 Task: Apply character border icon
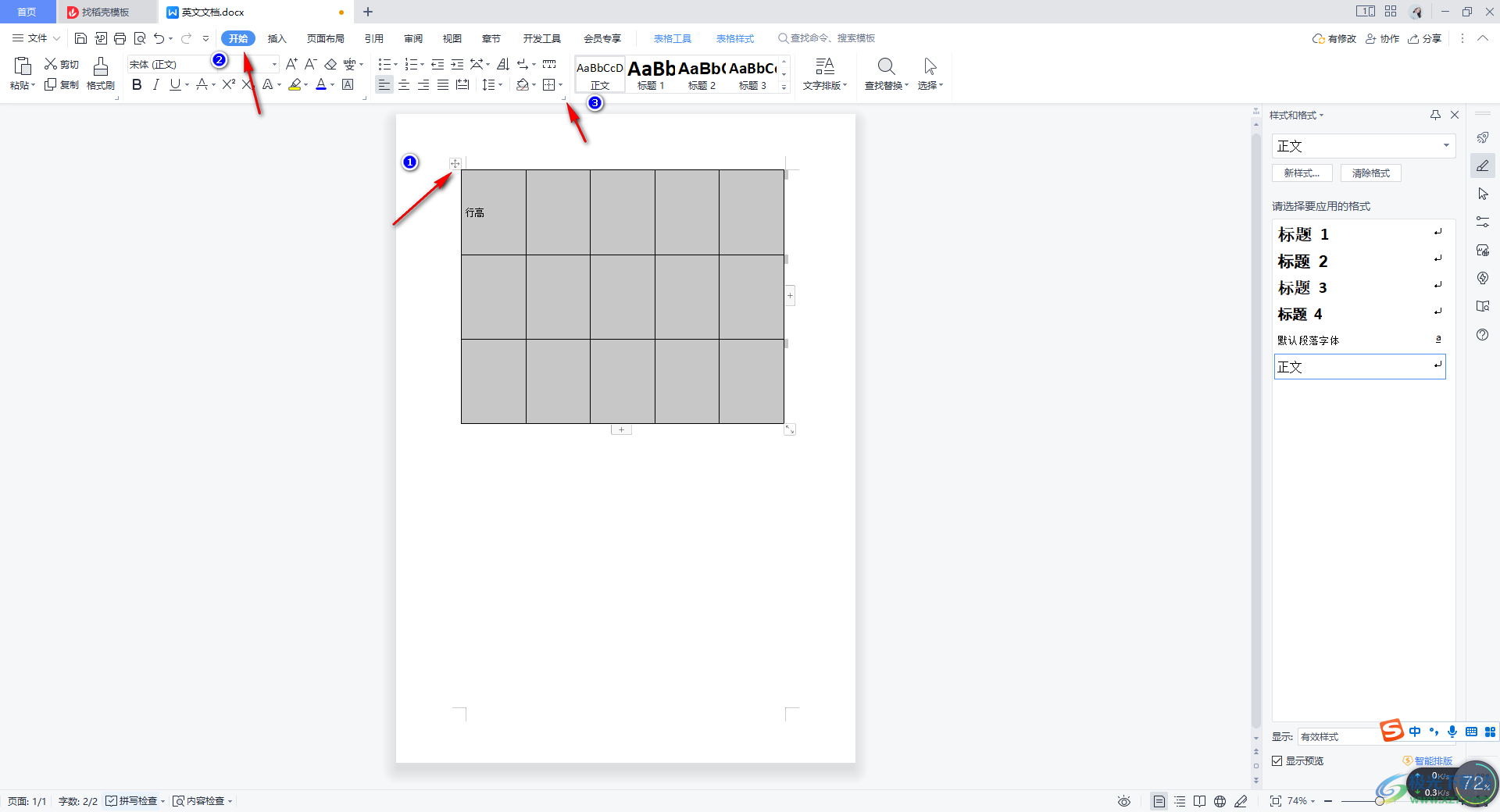click(x=348, y=84)
